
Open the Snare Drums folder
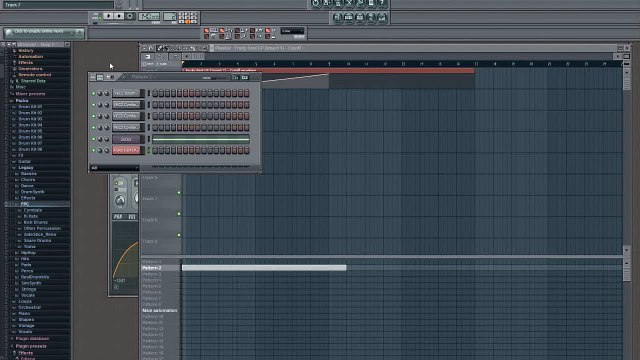click(x=37, y=241)
